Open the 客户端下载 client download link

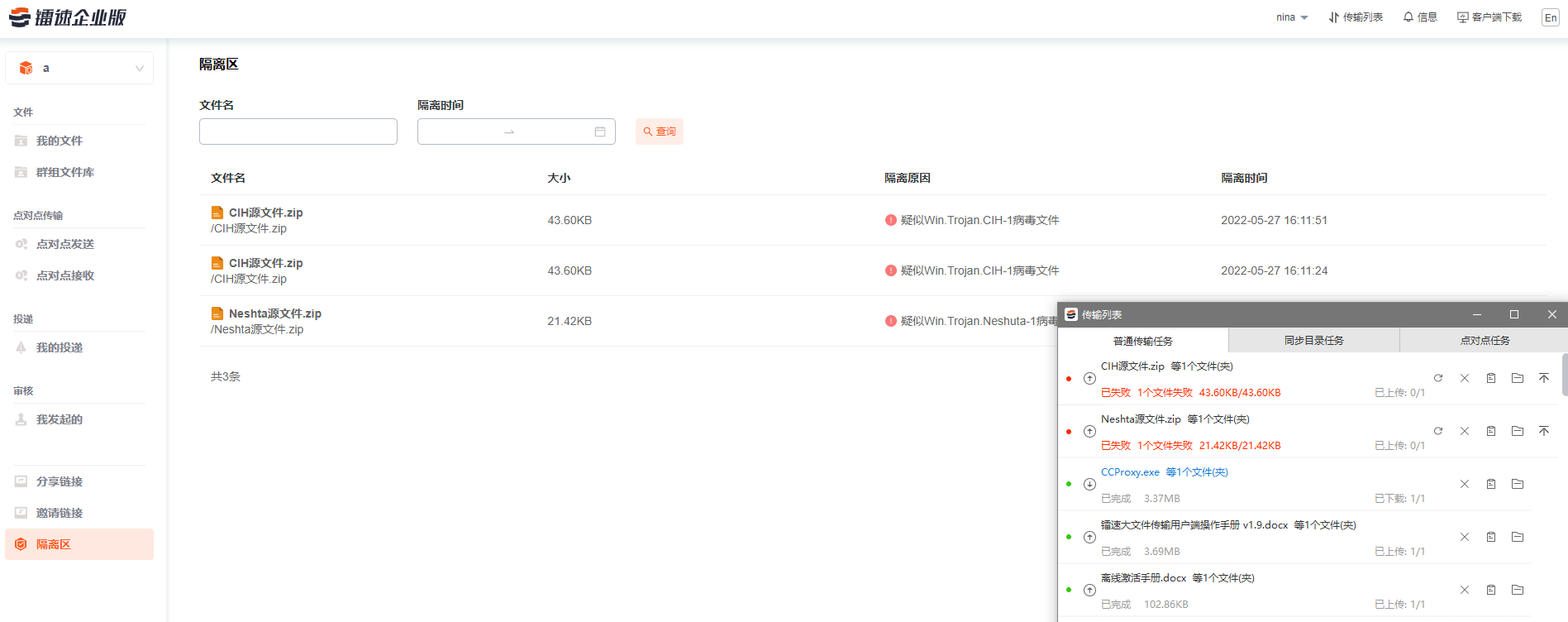1489,17
